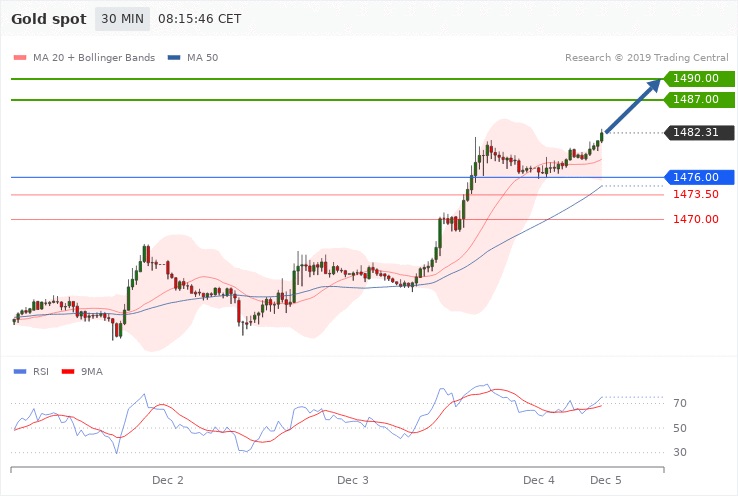Toggle the MA 20 + Bollinger Bands label
The height and width of the screenshot is (500, 738).
(94, 58)
